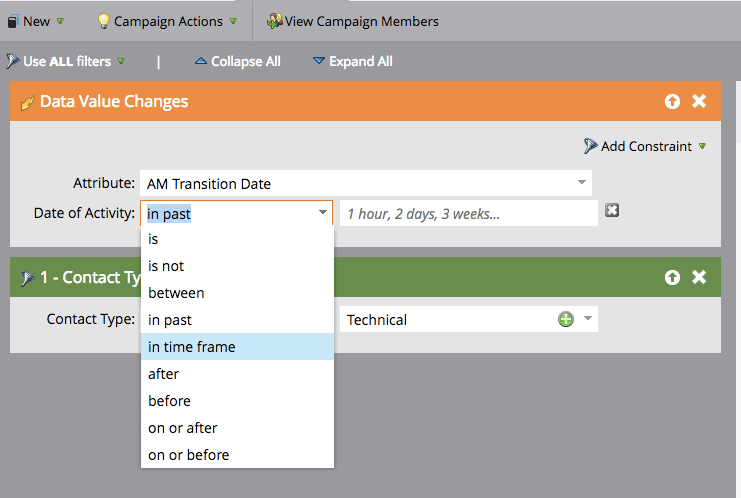The width and height of the screenshot is (741, 498).
Task: Move the Contact Type filter up
Action: (x=672, y=277)
